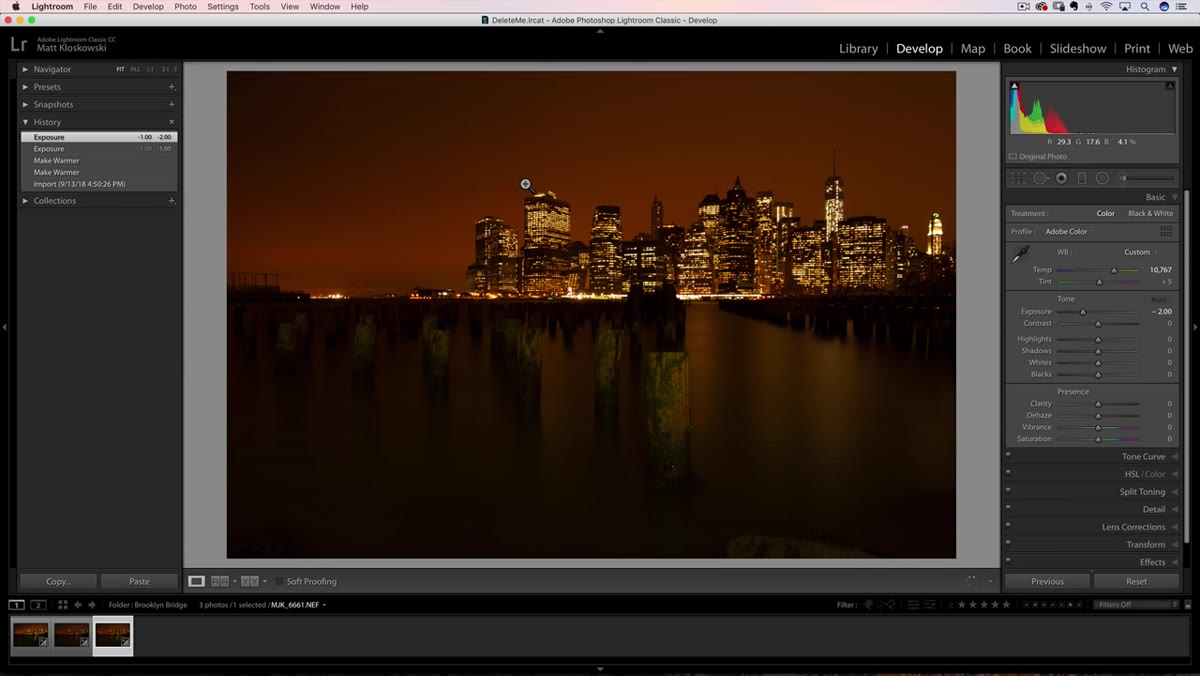The width and height of the screenshot is (1200, 676).
Task: Add a new preset with plus
Action: [x=171, y=87]
